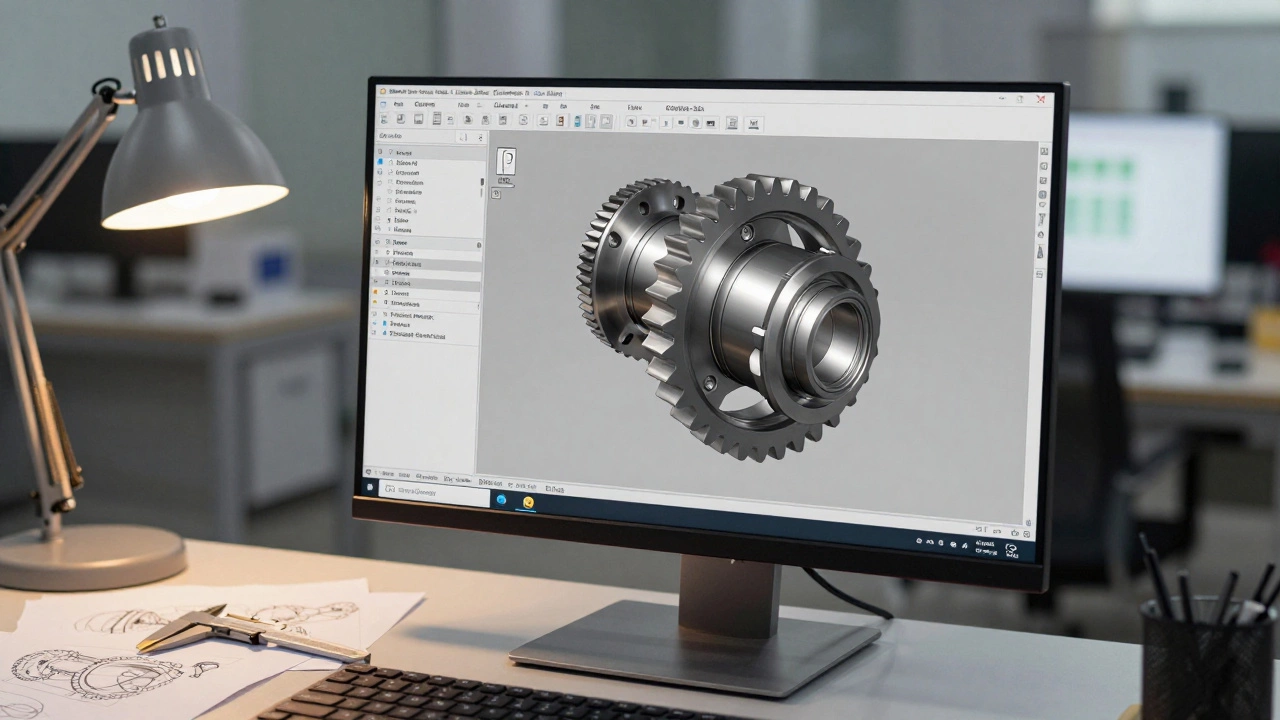Click the yellow app icon in the taskbar
This screenshot has height=720, width=1280.
tap(528, 502)
